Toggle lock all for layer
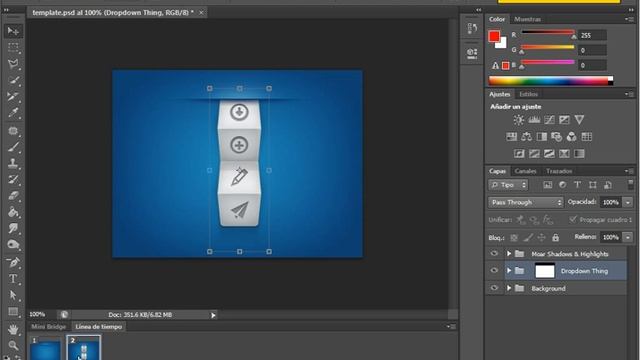This screenshot has height=360, width=640. (x=556, y=237)
